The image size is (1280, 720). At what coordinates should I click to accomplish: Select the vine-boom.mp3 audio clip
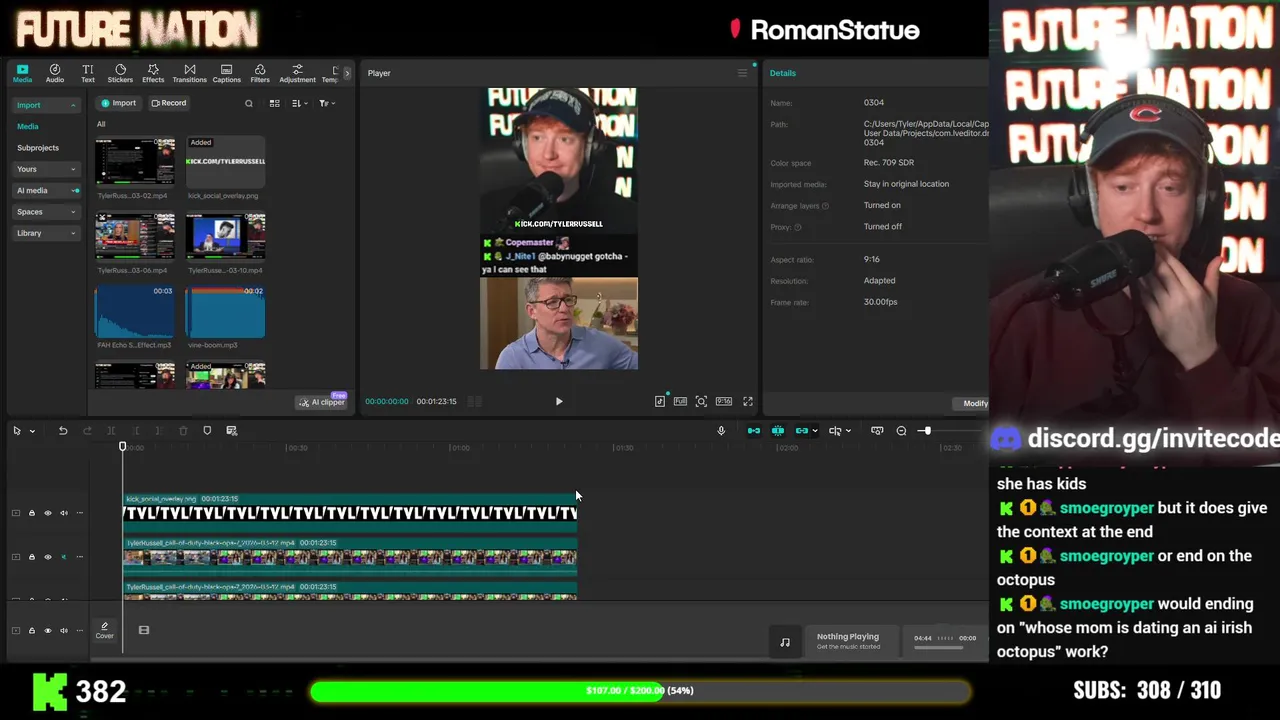pyautogui.click(x=225, y=312)
